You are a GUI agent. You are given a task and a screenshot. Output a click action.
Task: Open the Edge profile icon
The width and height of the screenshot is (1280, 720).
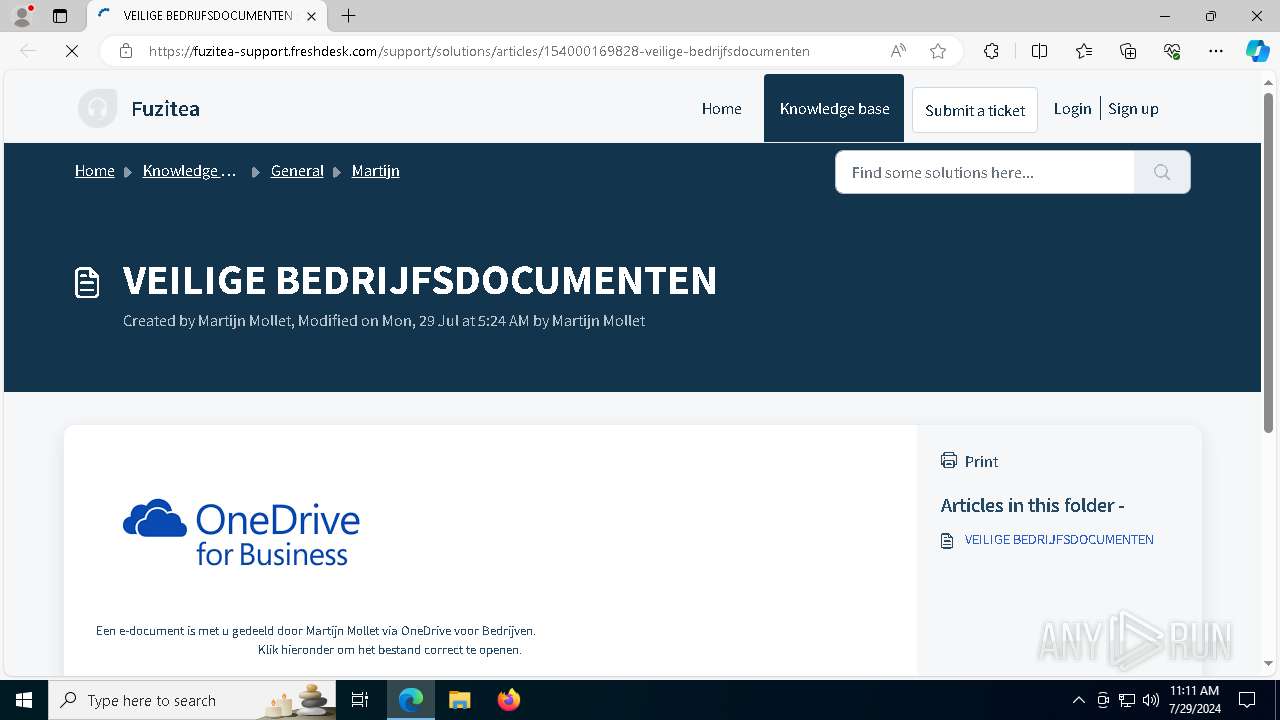point(22,16)
